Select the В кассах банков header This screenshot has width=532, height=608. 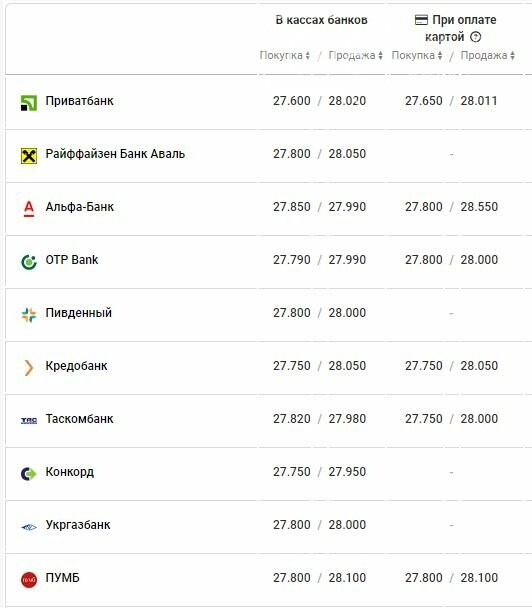click(321, 20)
